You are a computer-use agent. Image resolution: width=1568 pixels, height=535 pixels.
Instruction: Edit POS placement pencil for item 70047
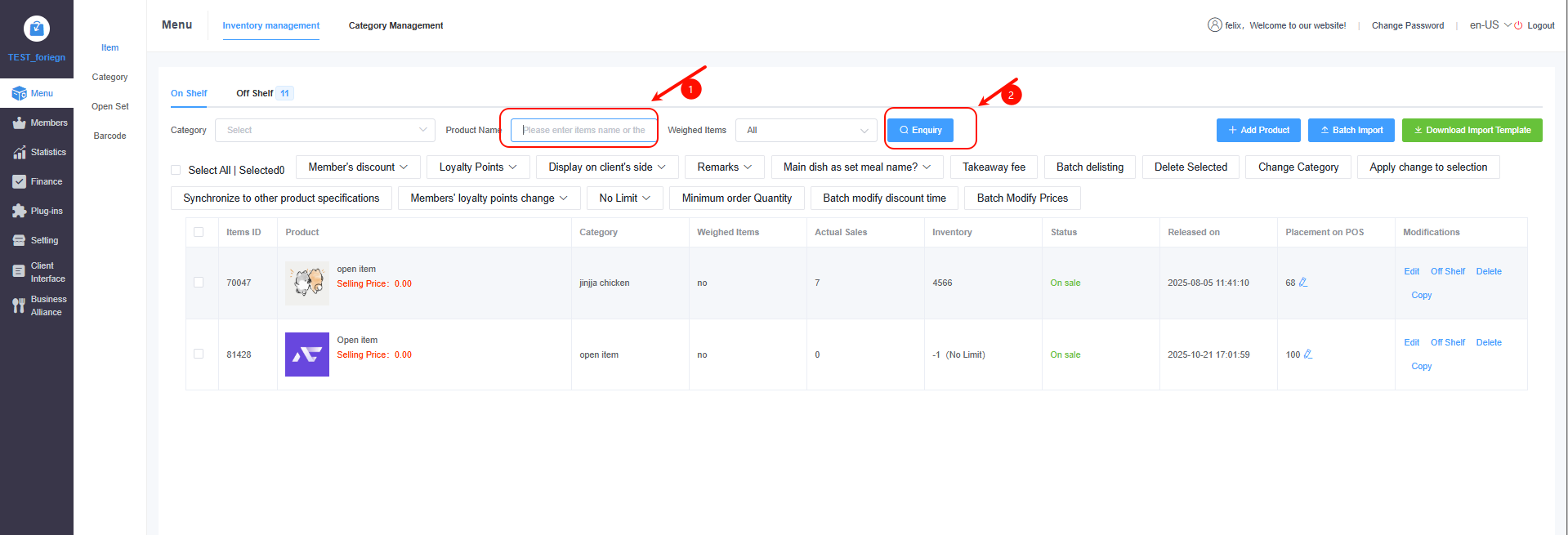coord(1303,283)
